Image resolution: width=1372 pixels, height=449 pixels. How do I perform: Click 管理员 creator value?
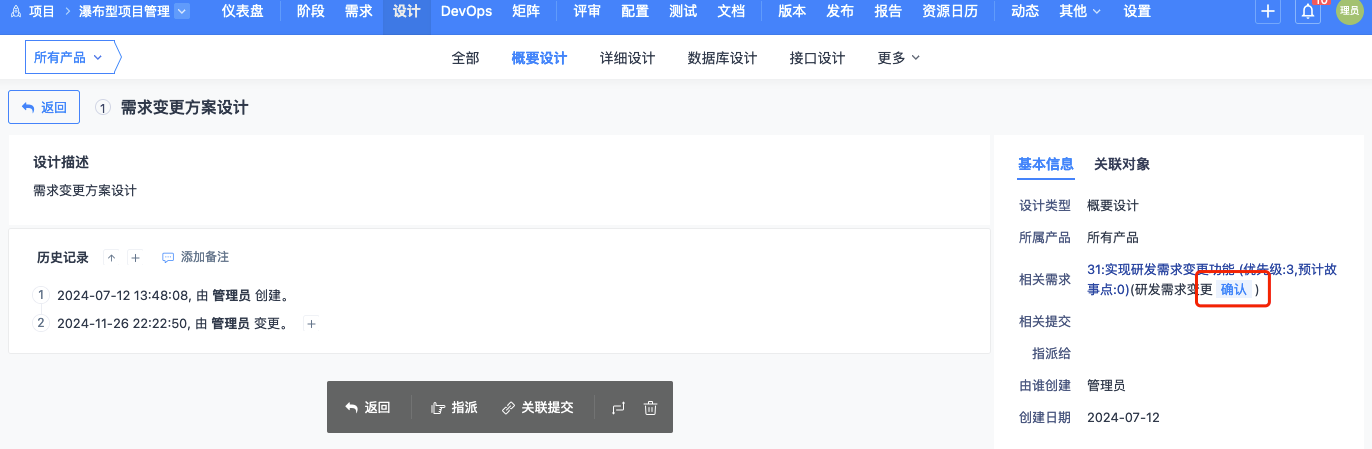pos(1106,385)
